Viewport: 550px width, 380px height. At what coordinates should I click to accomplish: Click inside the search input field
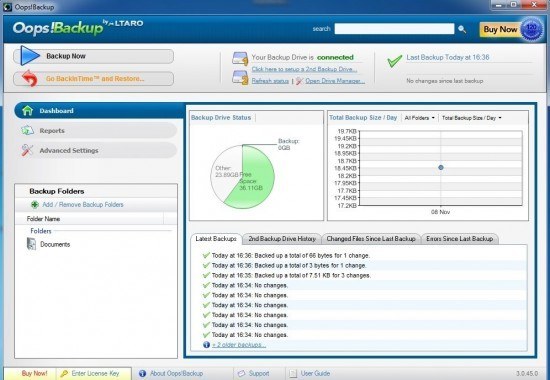click(394, 29)
